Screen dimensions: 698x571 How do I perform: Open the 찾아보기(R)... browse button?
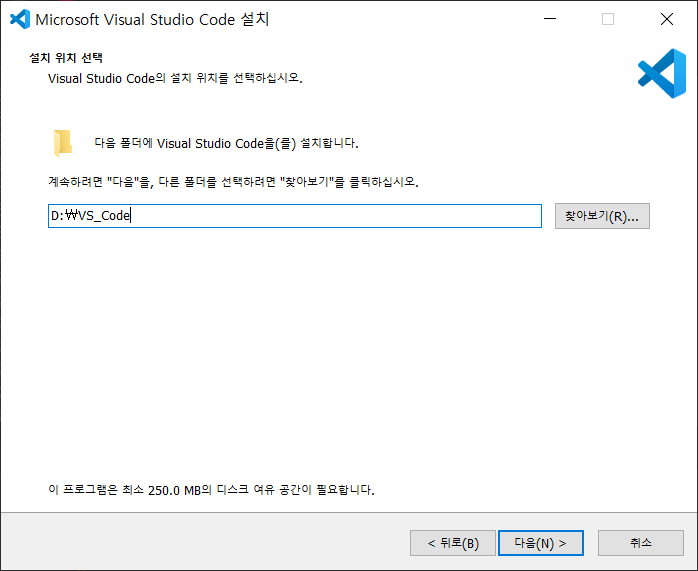click(602, 216)
